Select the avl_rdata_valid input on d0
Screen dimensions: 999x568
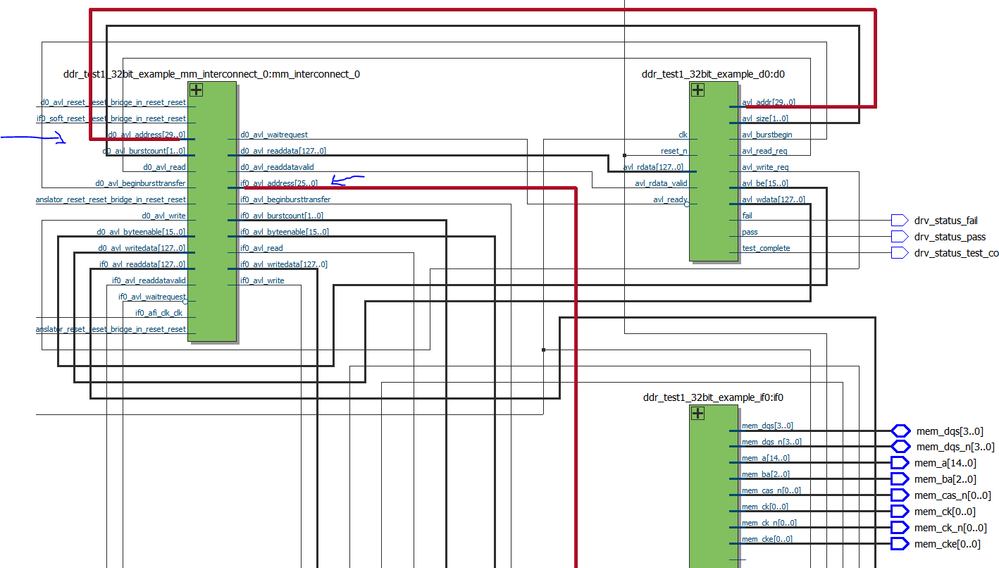click(661, 183)
